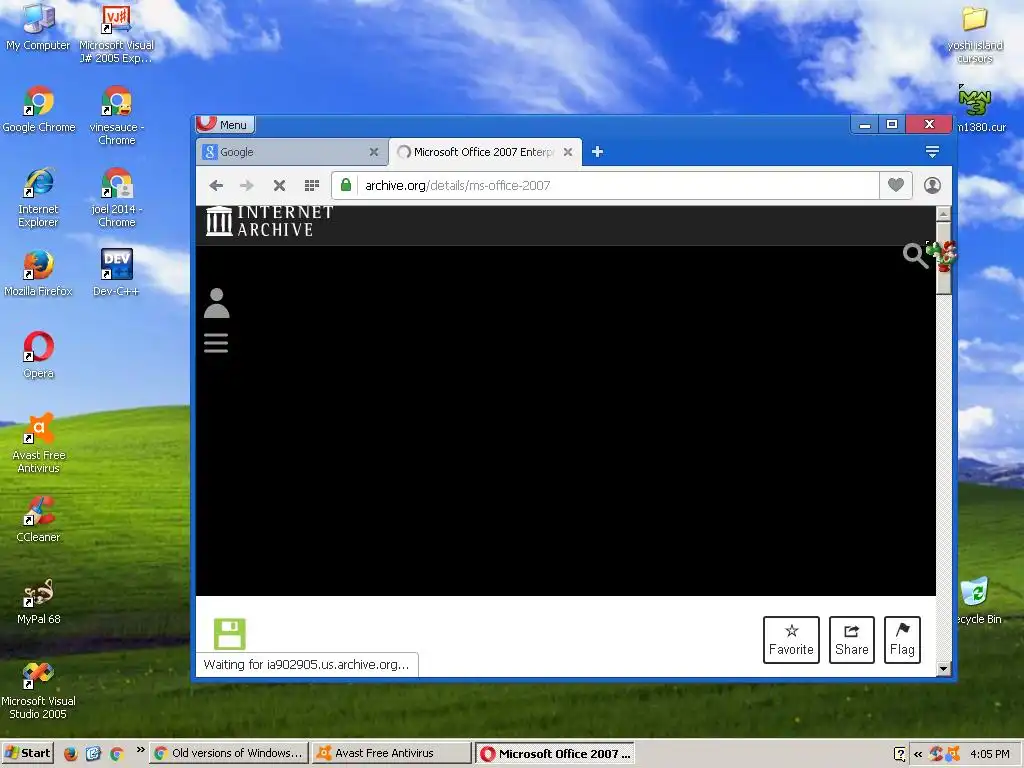Favorite this archive item

pos(791,640)
